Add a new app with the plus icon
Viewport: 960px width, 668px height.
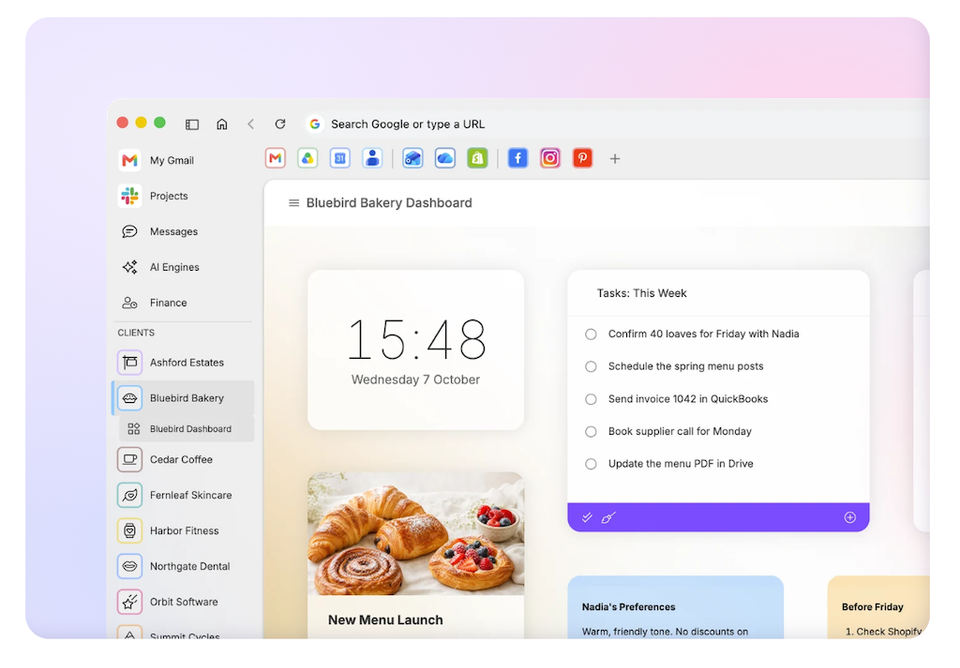(615, 159)
